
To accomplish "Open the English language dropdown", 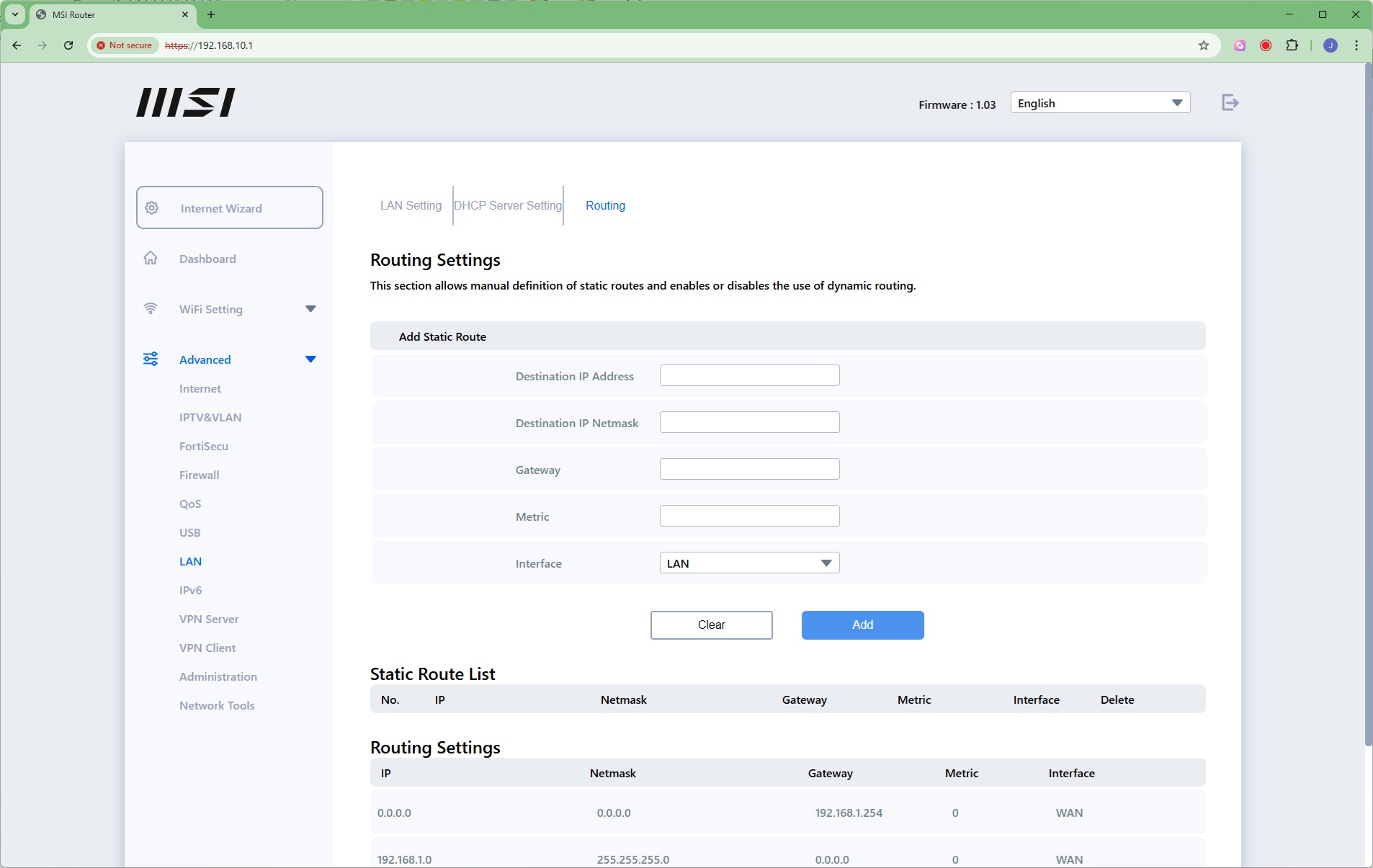I will [1099, 103].
